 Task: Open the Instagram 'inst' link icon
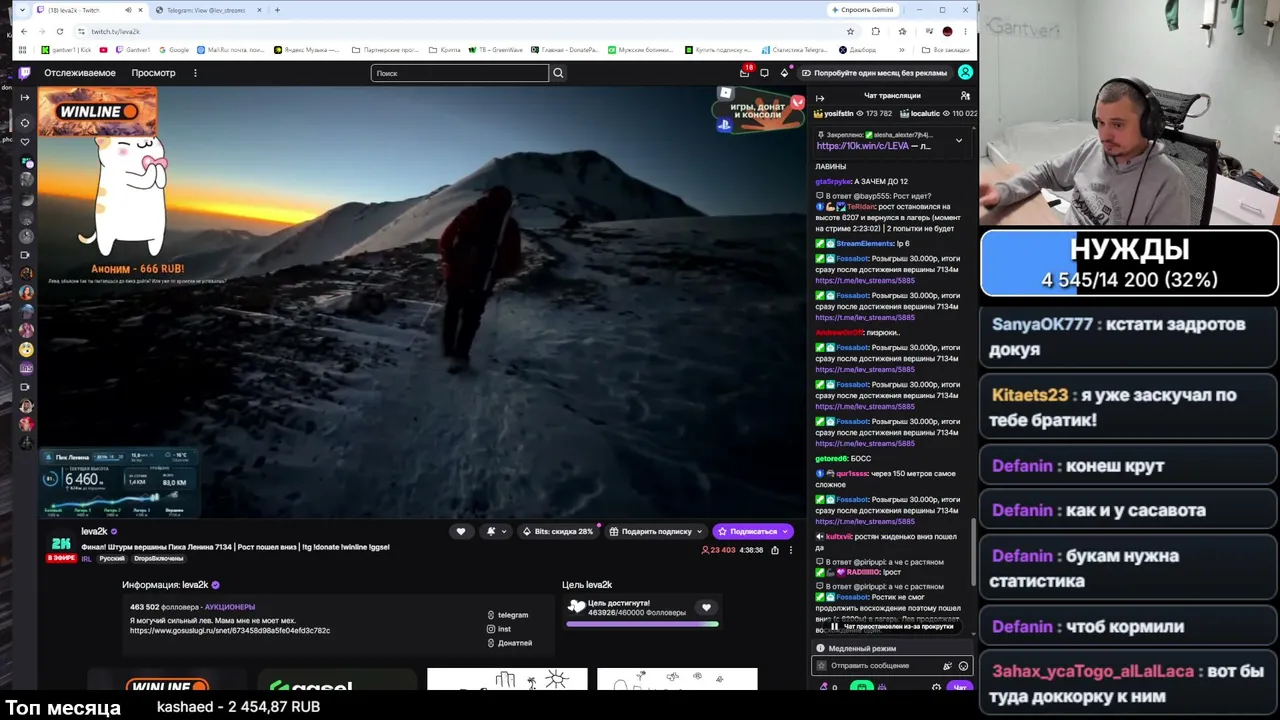491,629
